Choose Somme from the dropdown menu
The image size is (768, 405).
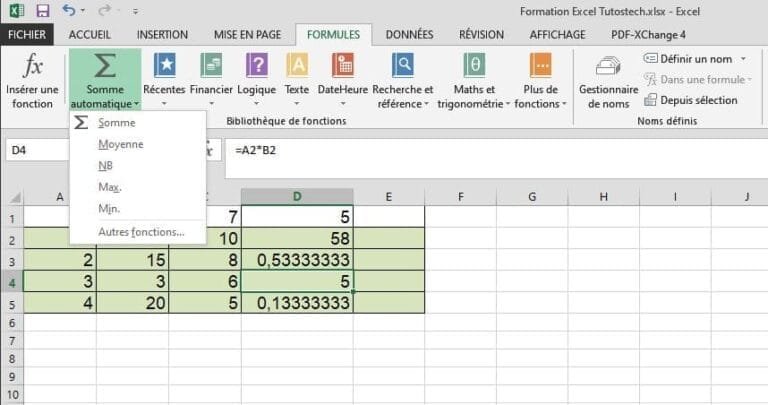click(x=138, y=123)
